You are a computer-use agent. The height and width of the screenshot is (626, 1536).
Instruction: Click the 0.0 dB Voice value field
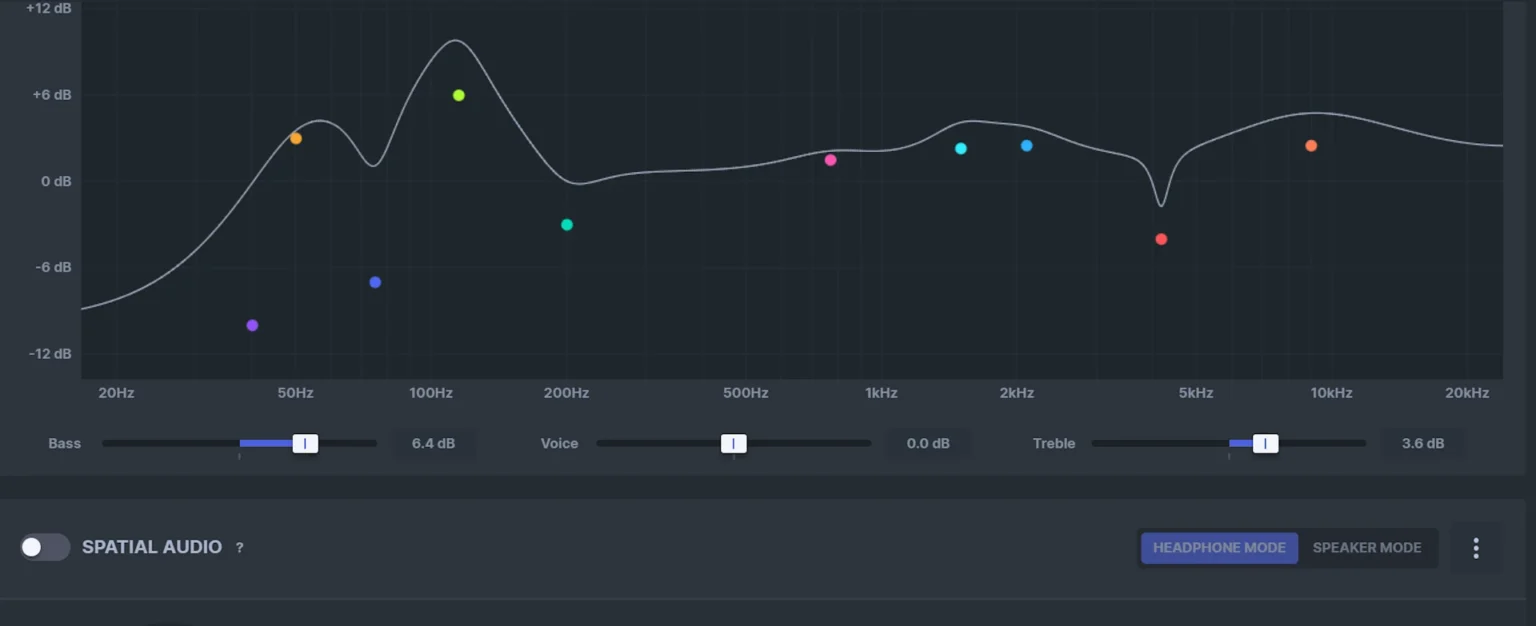(928, 443)
